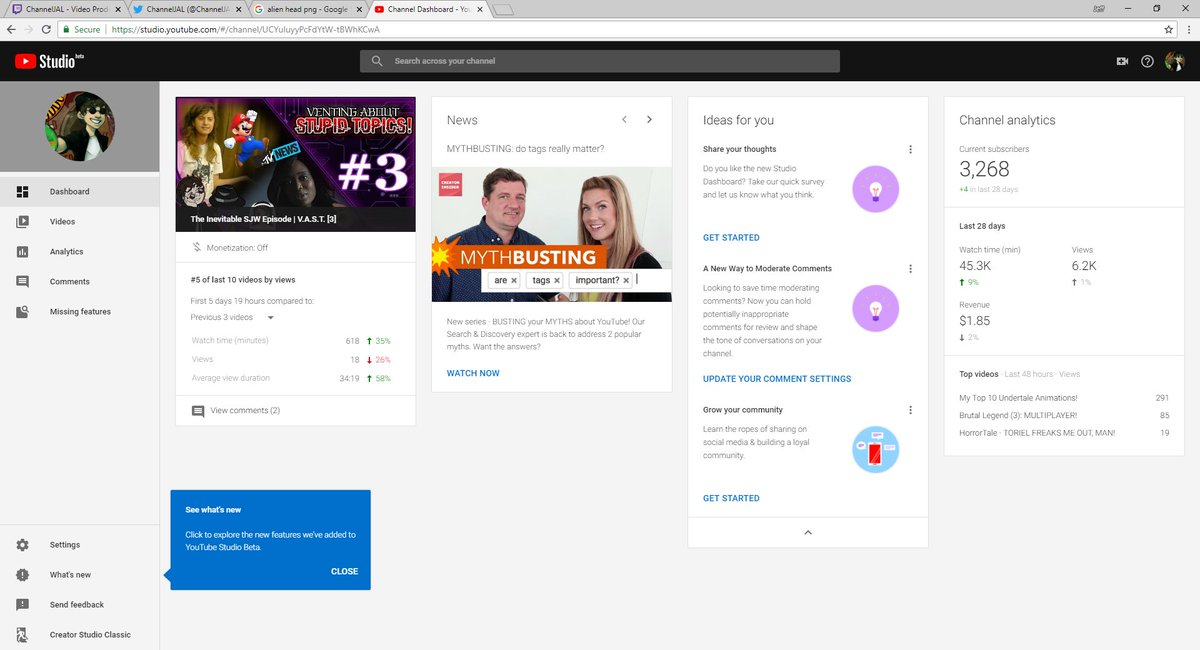Click the $1.85 revenue value
Viewport: 1200px width, 650px height.
click(x=975, y=321)
